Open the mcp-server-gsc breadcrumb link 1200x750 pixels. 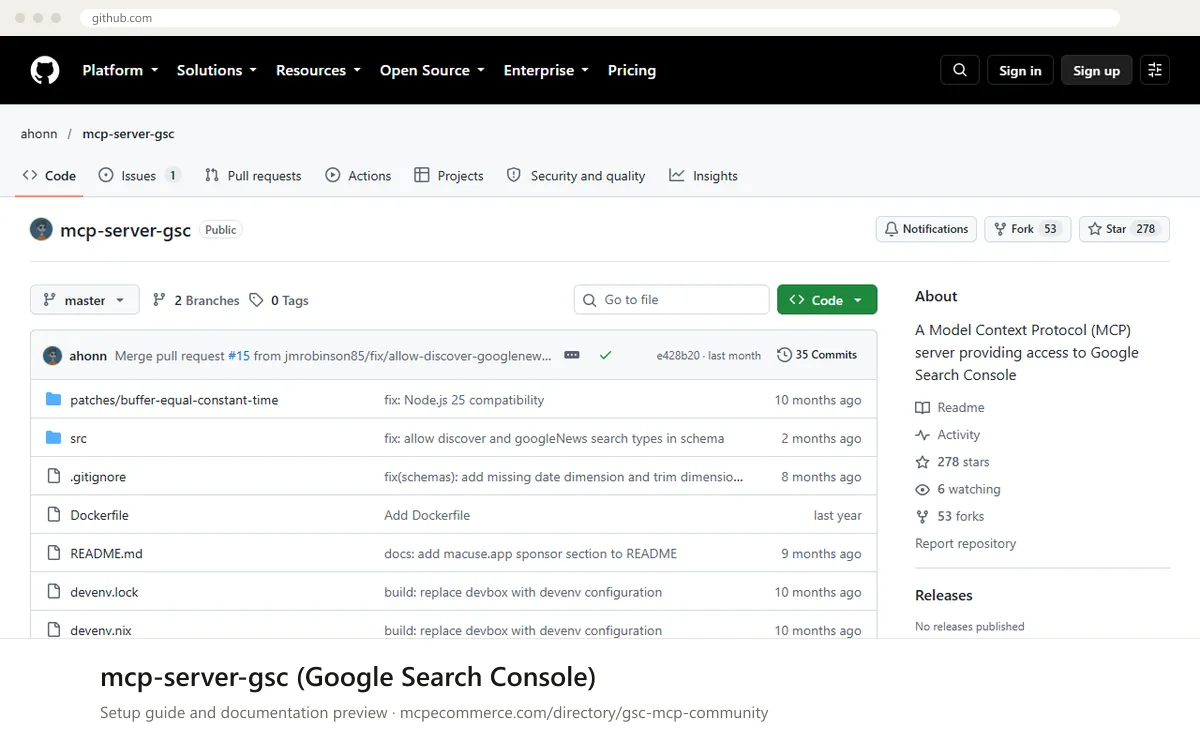[129, 134]
